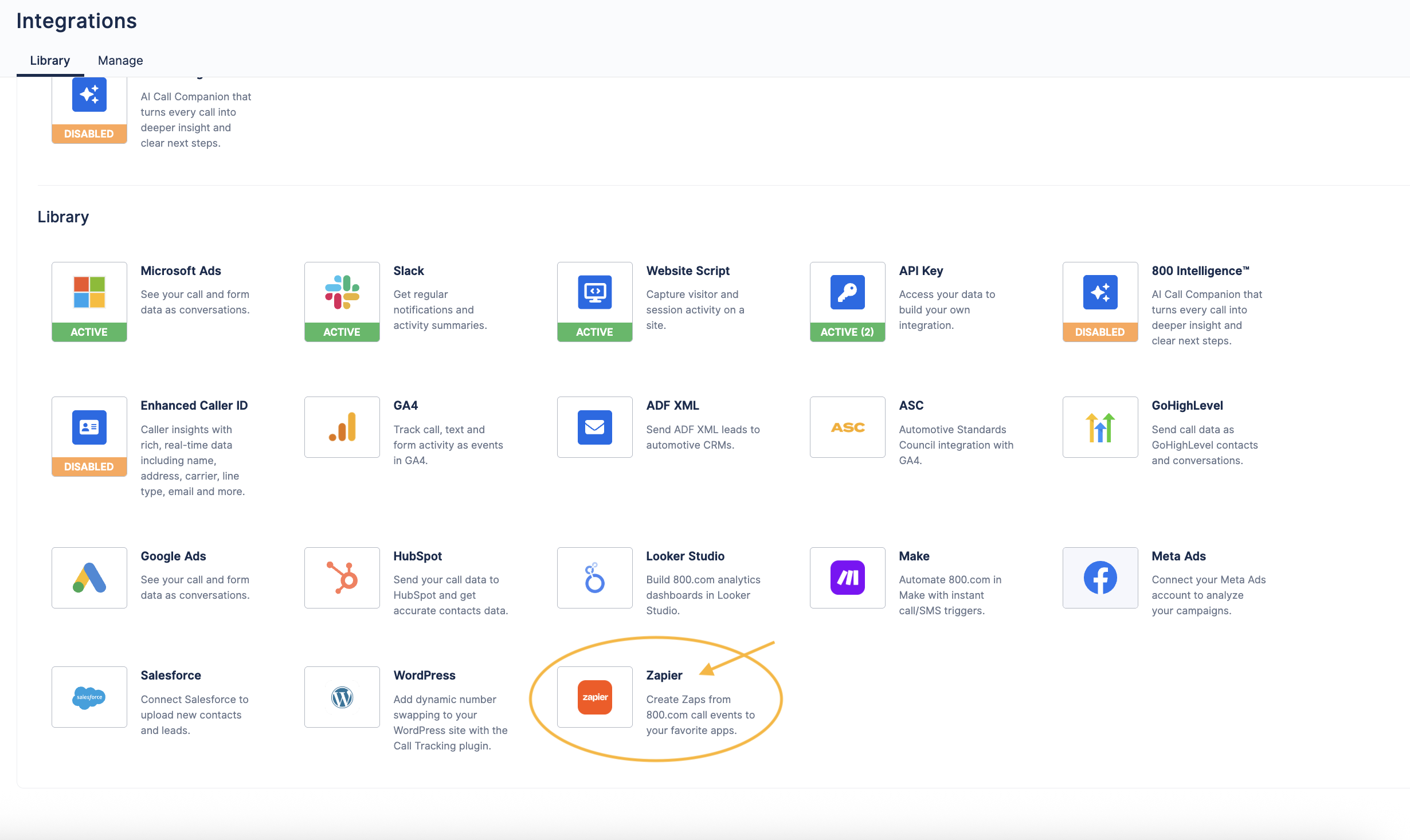Click "Capture visitor and session activity on a site." text
Viewport: 1410px width, 840px height.
coord(695,310)
